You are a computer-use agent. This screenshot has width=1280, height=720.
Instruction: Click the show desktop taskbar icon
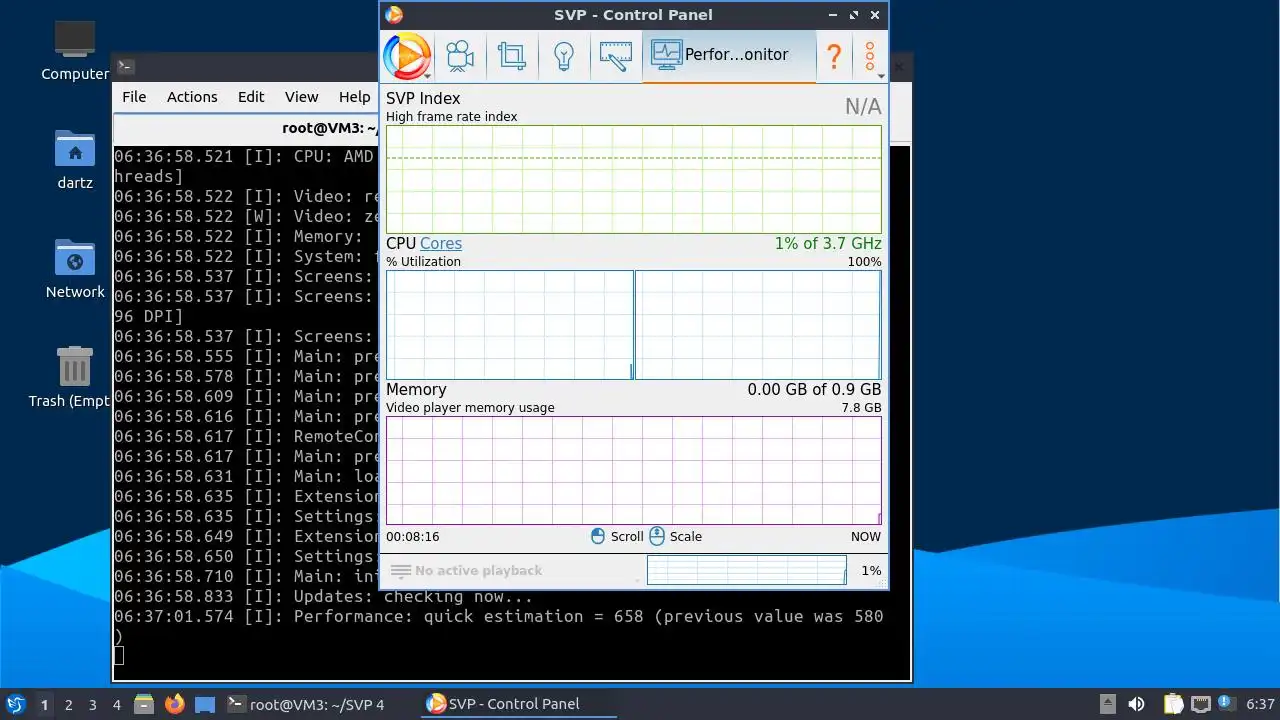[x=205, y=704]
